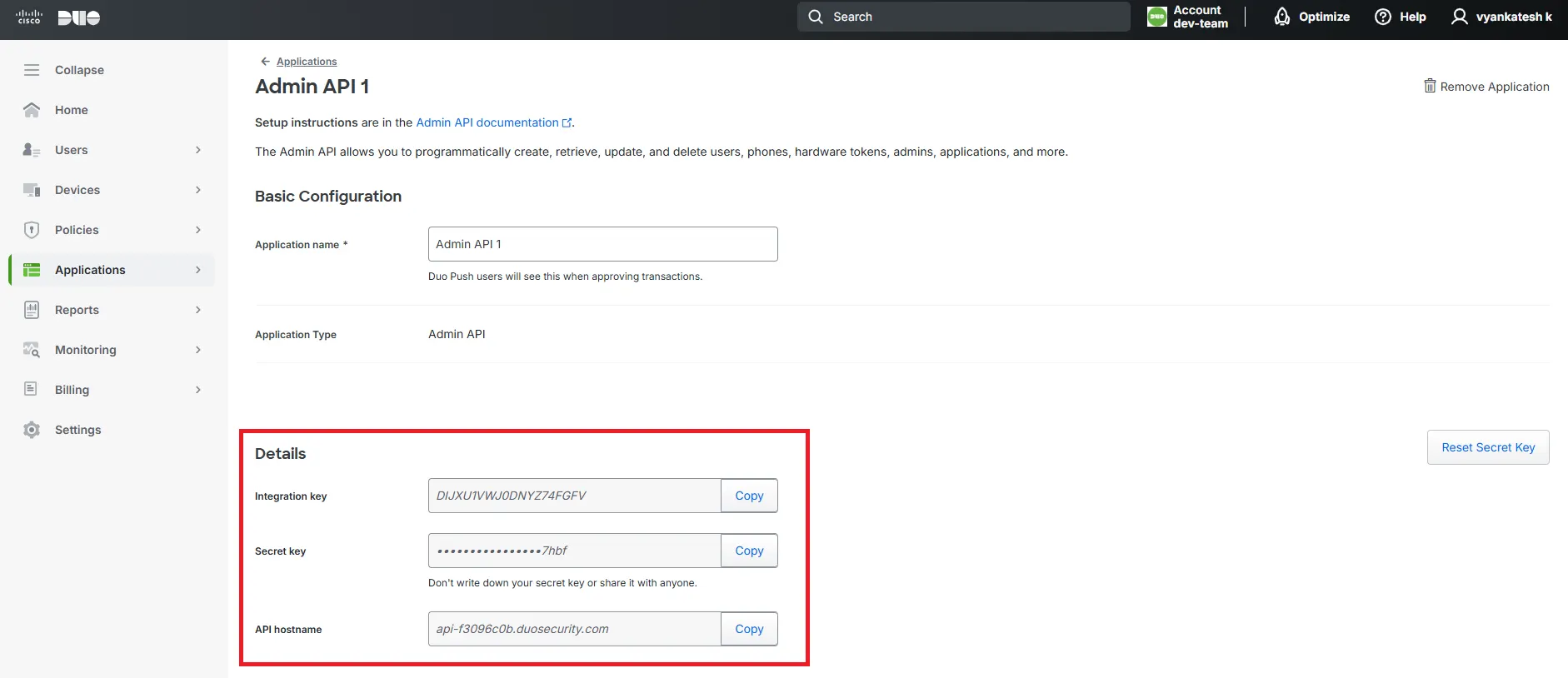Select Monitoring in the sidebar
The image size is (1568, 678).
pyautogui.click(x=86, y=350)
